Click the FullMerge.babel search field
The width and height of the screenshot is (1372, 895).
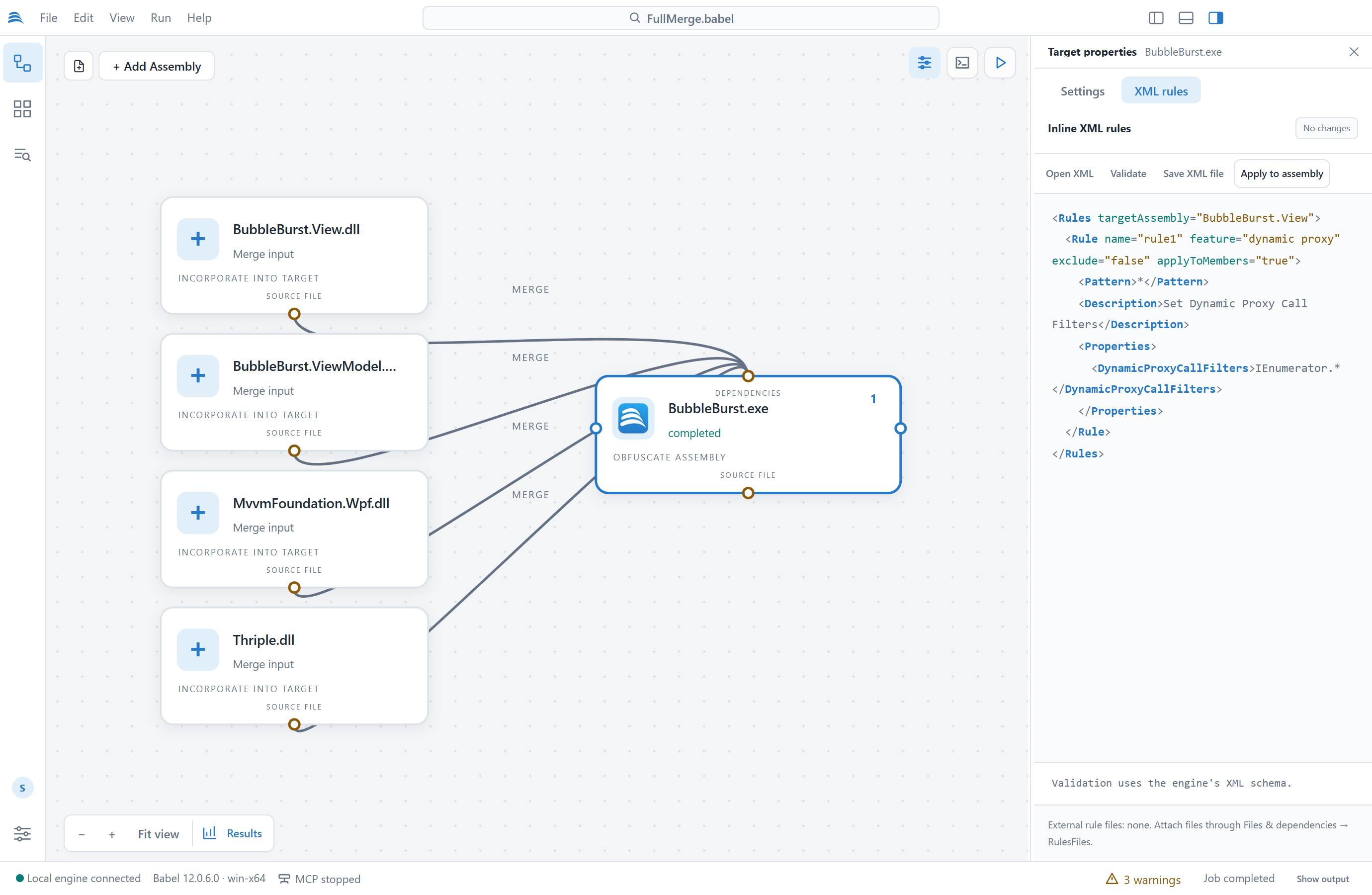(681, 18)
